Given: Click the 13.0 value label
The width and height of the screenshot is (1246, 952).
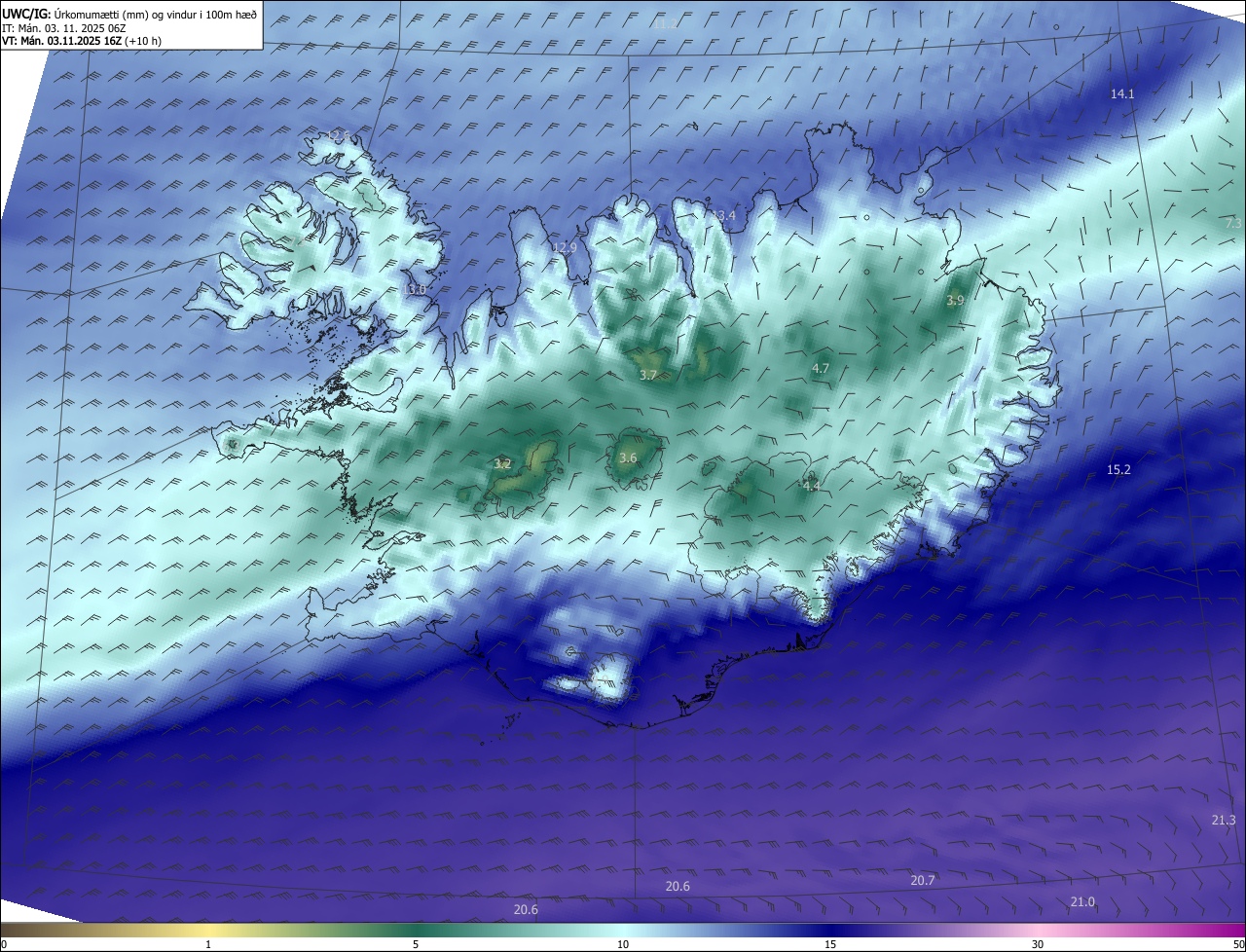Looking at the screenshot, I should (414, 289).
